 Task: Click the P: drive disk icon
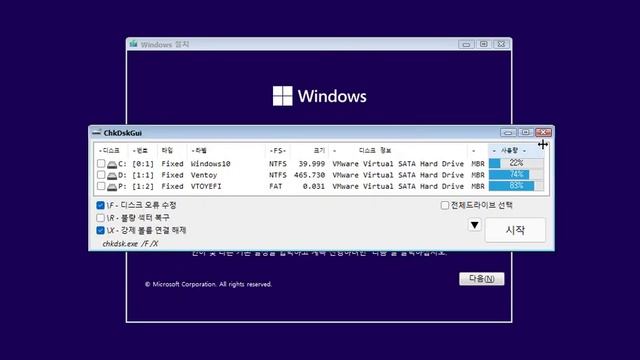(112, 187)
